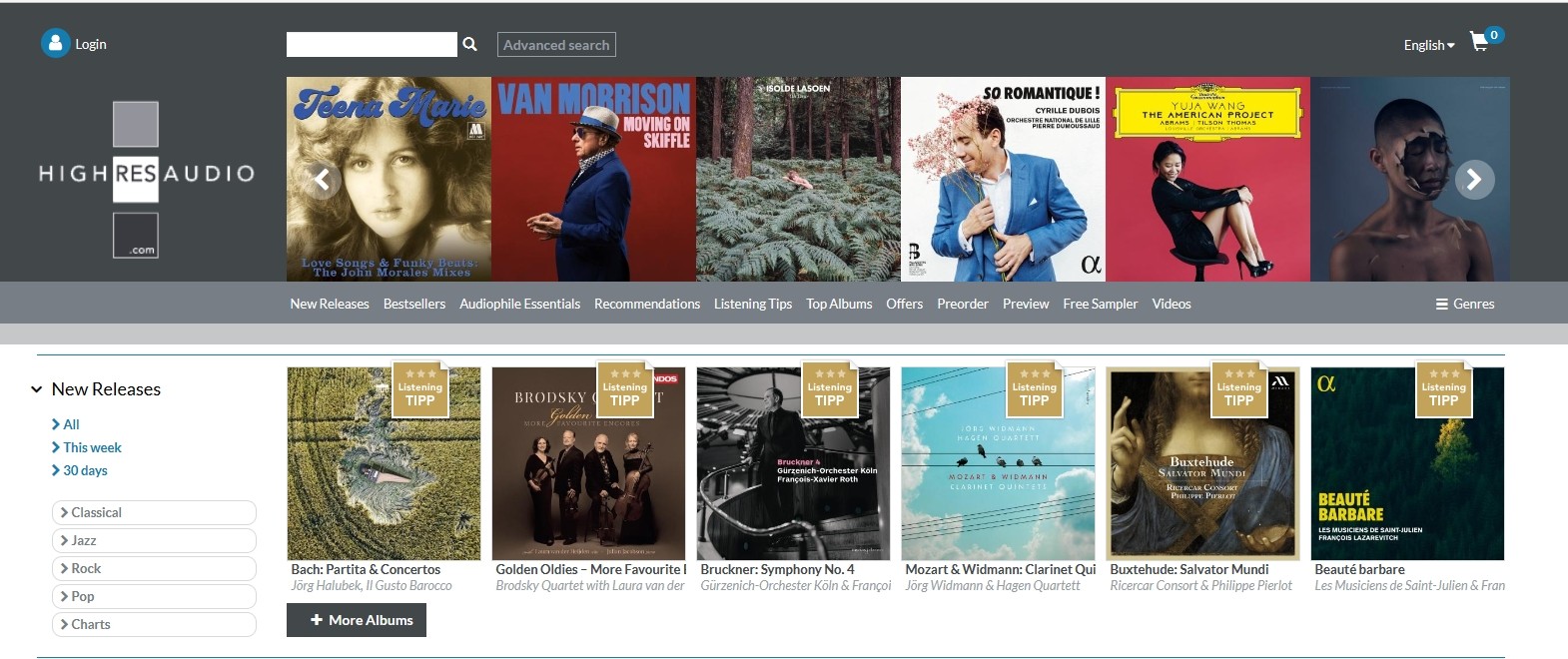This screenshot has height=659, width=1568.
Task: Click the More Albums button
Action: (357, 620)
